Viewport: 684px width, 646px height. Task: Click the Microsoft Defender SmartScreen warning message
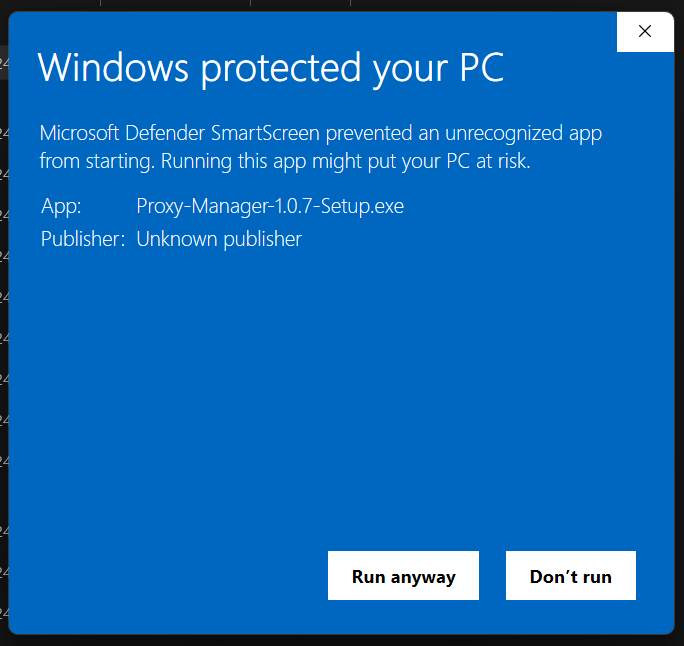[321, 147]
